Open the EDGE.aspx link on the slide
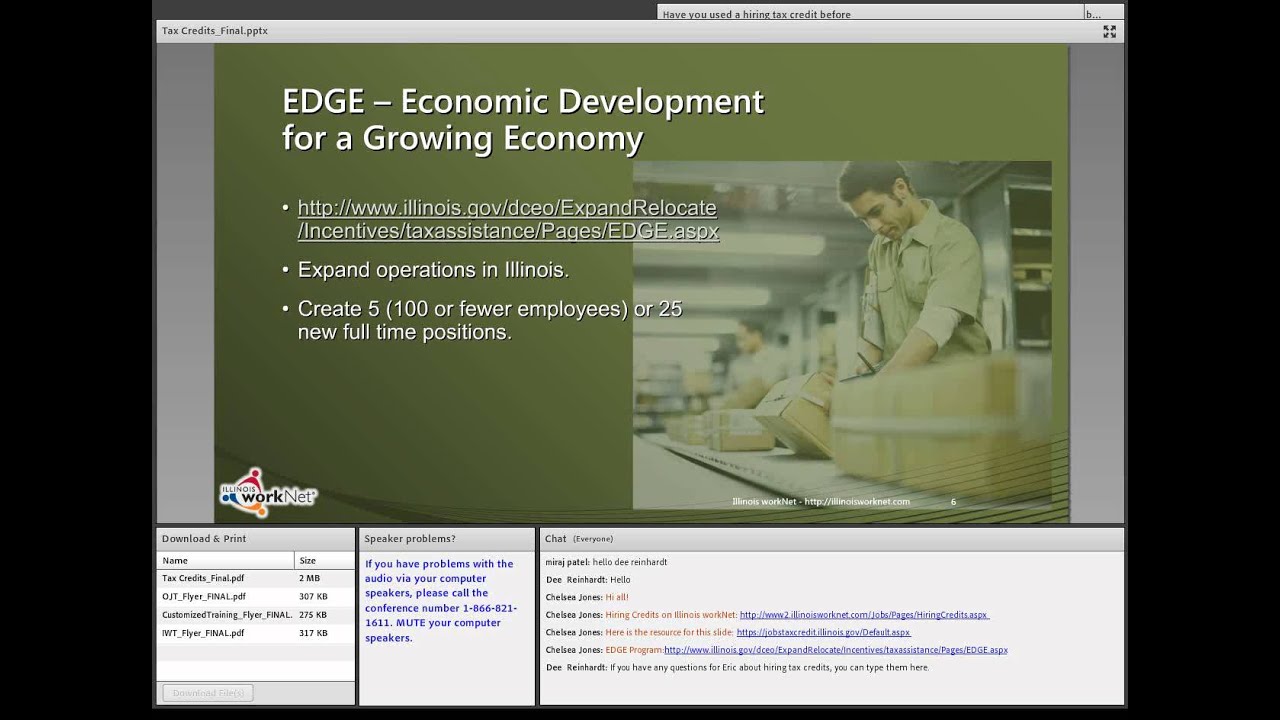This screenshot has width=1280, height=720. click(x=508, y=219)
